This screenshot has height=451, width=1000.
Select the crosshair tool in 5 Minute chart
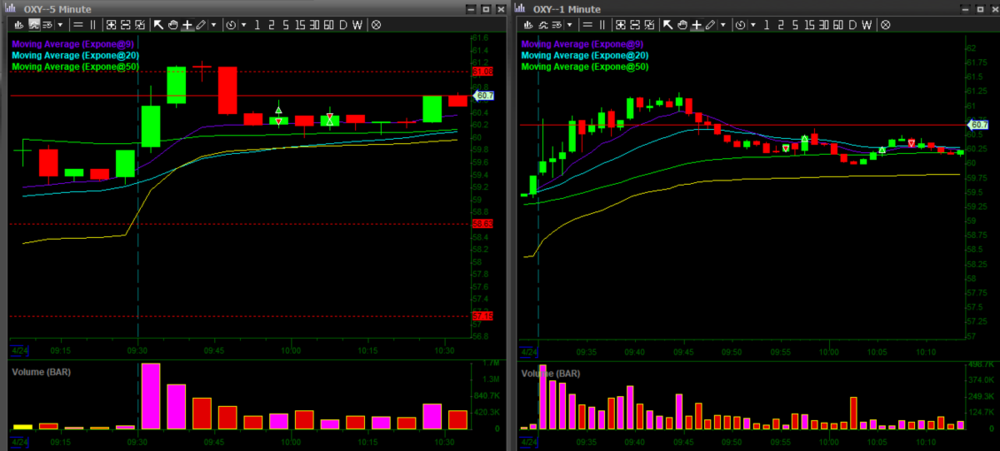pos(187,23)
